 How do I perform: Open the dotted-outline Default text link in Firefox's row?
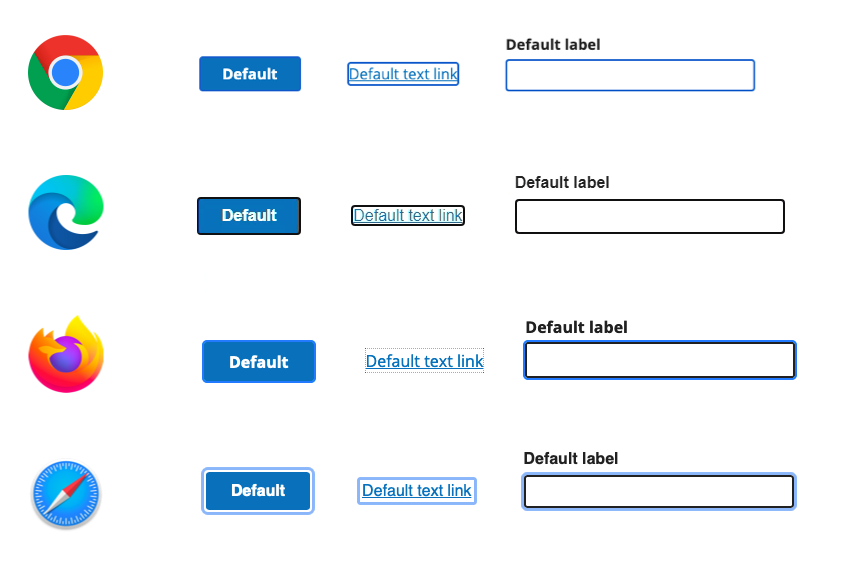pyautogui.click(x=424, y=361)
